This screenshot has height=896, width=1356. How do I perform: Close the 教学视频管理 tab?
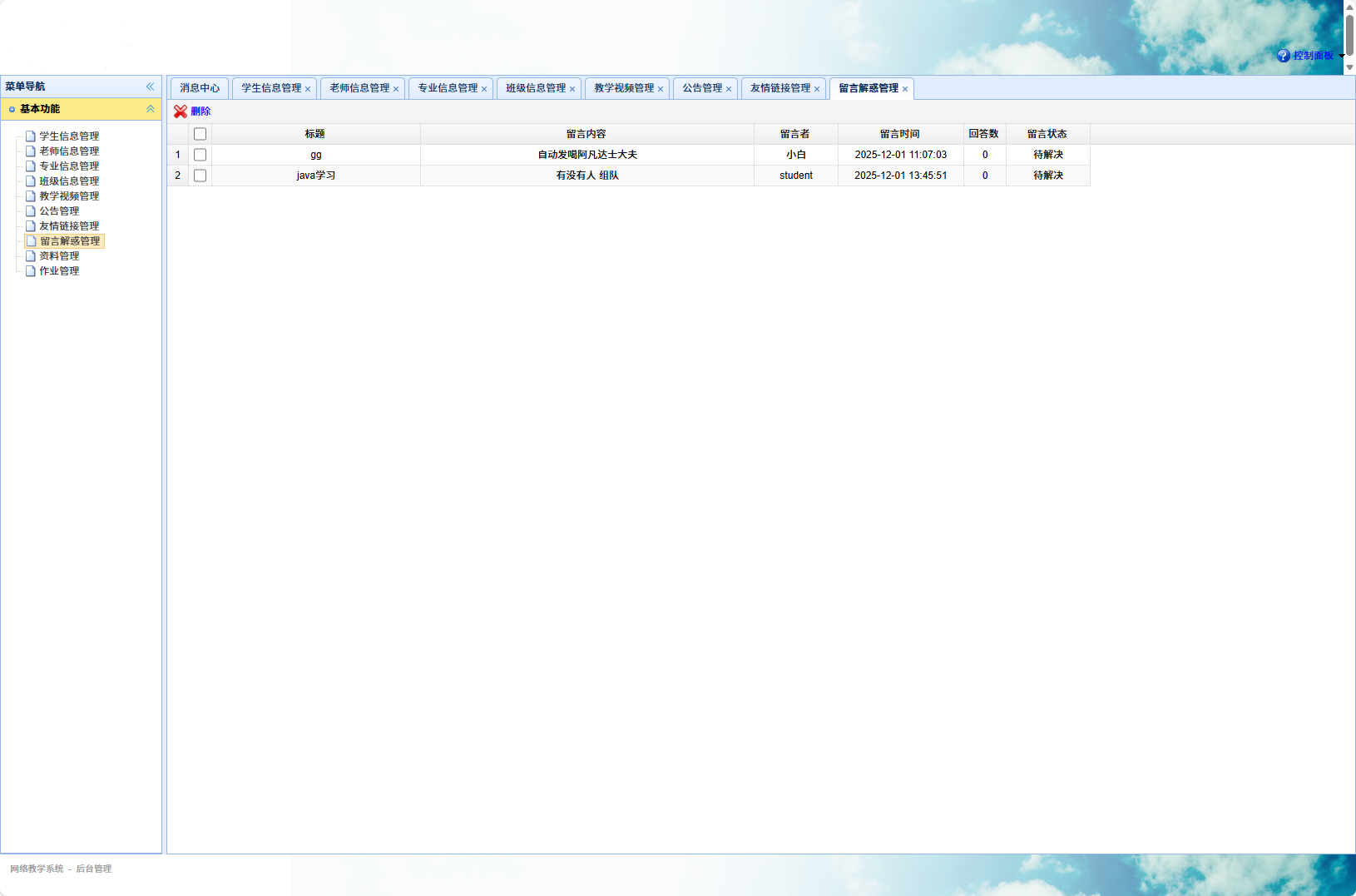661,89
